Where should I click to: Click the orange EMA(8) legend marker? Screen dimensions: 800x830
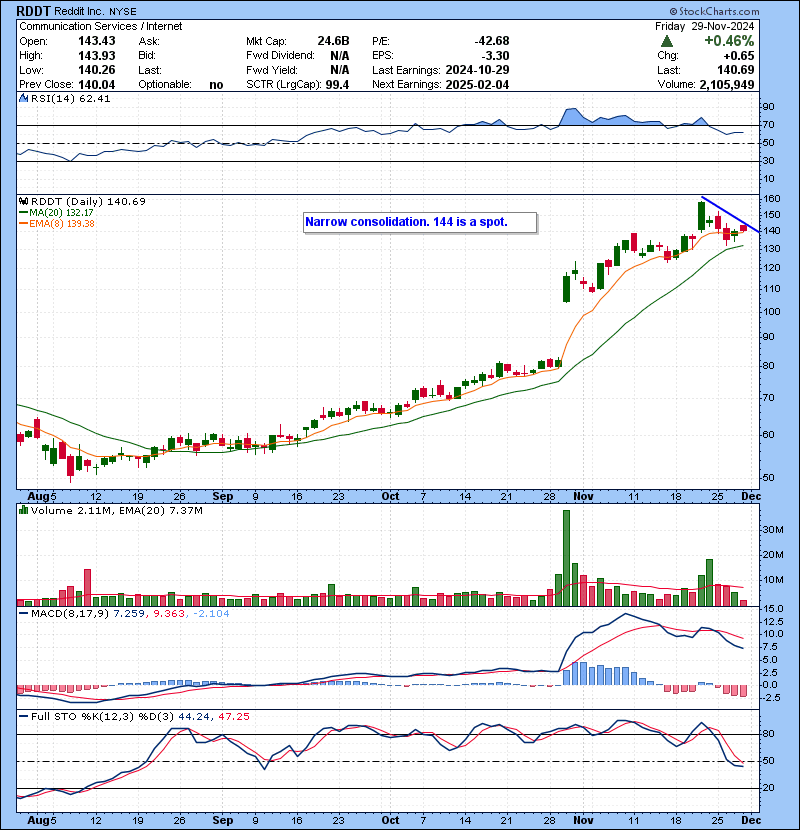coord(24,223)
